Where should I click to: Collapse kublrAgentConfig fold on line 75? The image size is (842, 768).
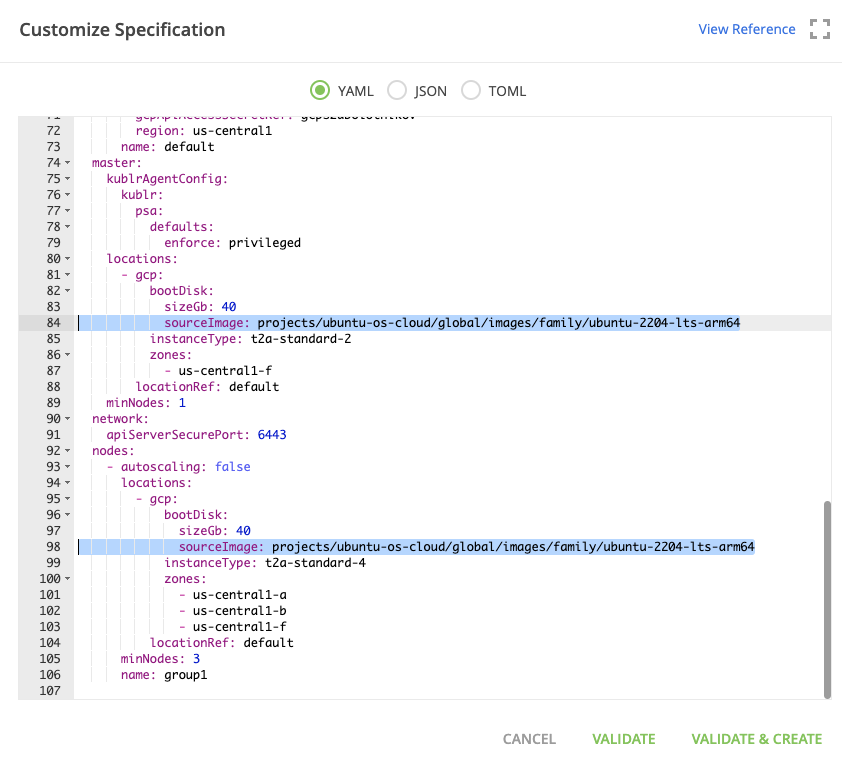click(x=68, y=179)
